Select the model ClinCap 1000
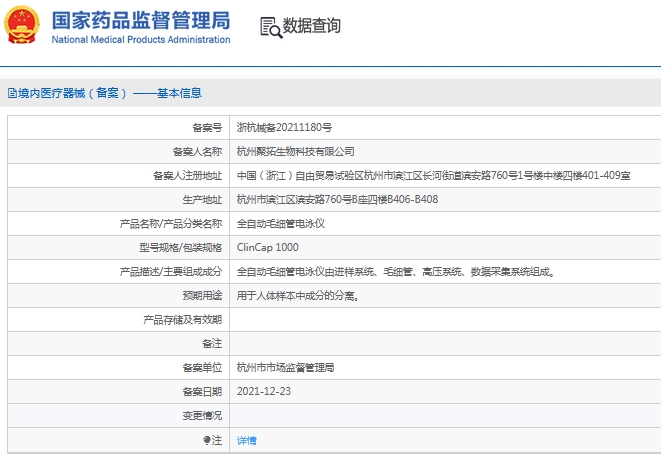Viewport: 661px width, 460px height. (268, 247)
